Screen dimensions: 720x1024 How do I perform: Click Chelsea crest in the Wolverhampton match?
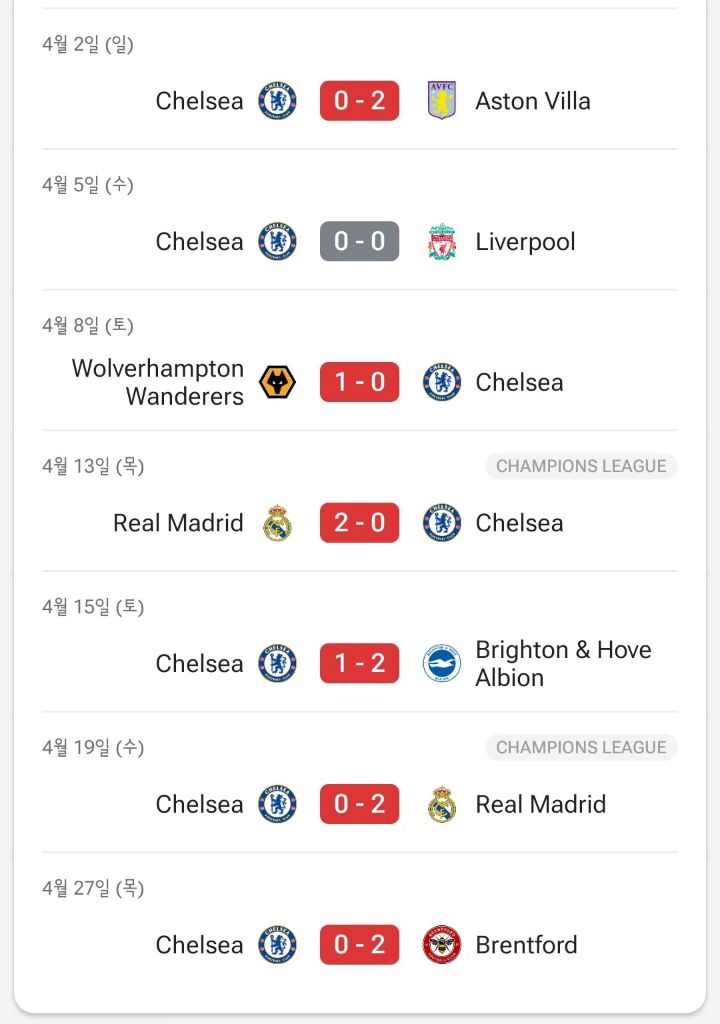[442, 382]
